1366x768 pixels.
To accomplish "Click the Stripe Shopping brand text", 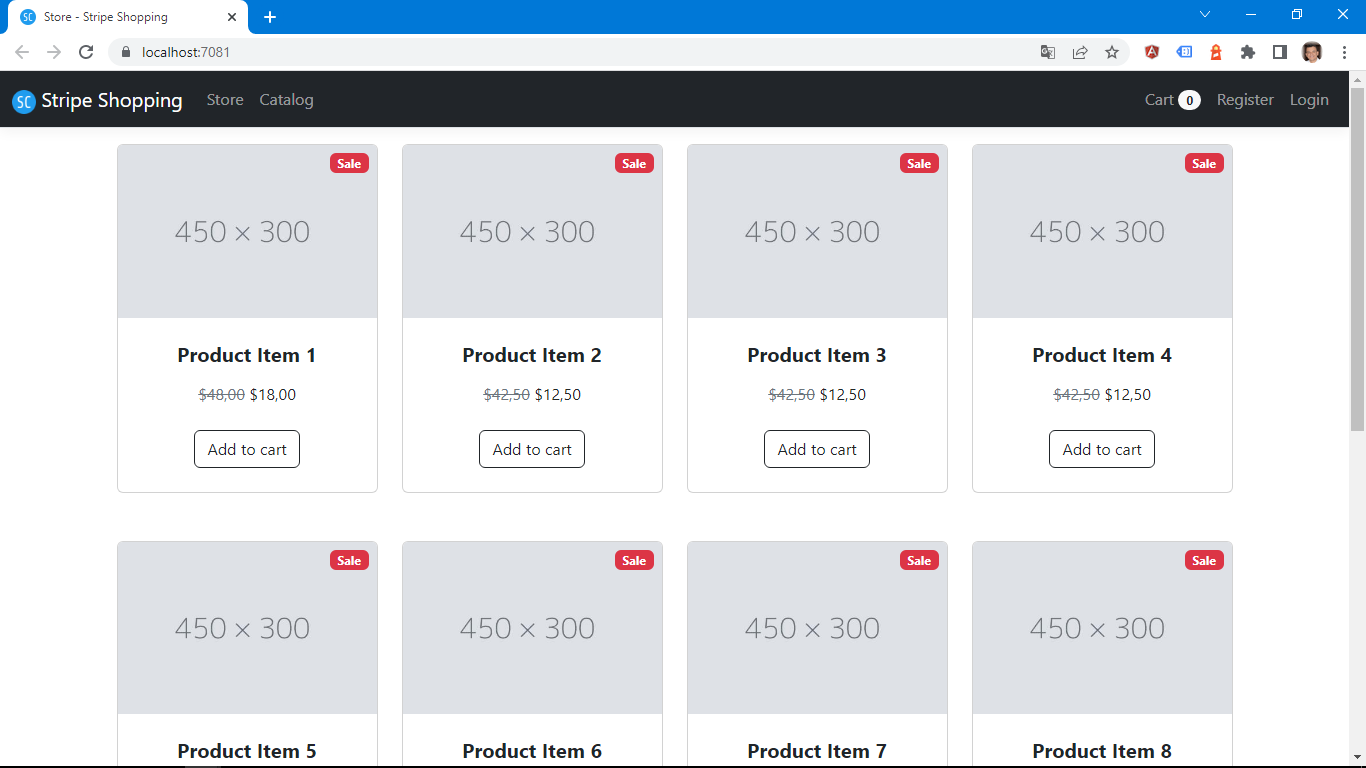I will coord(112,100).
